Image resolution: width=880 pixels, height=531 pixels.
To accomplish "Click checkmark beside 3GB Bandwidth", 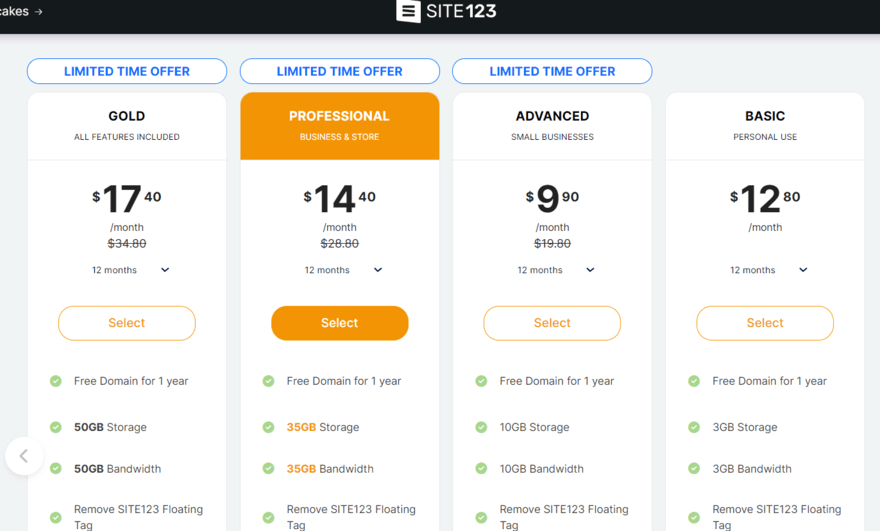I will point(694,468).
